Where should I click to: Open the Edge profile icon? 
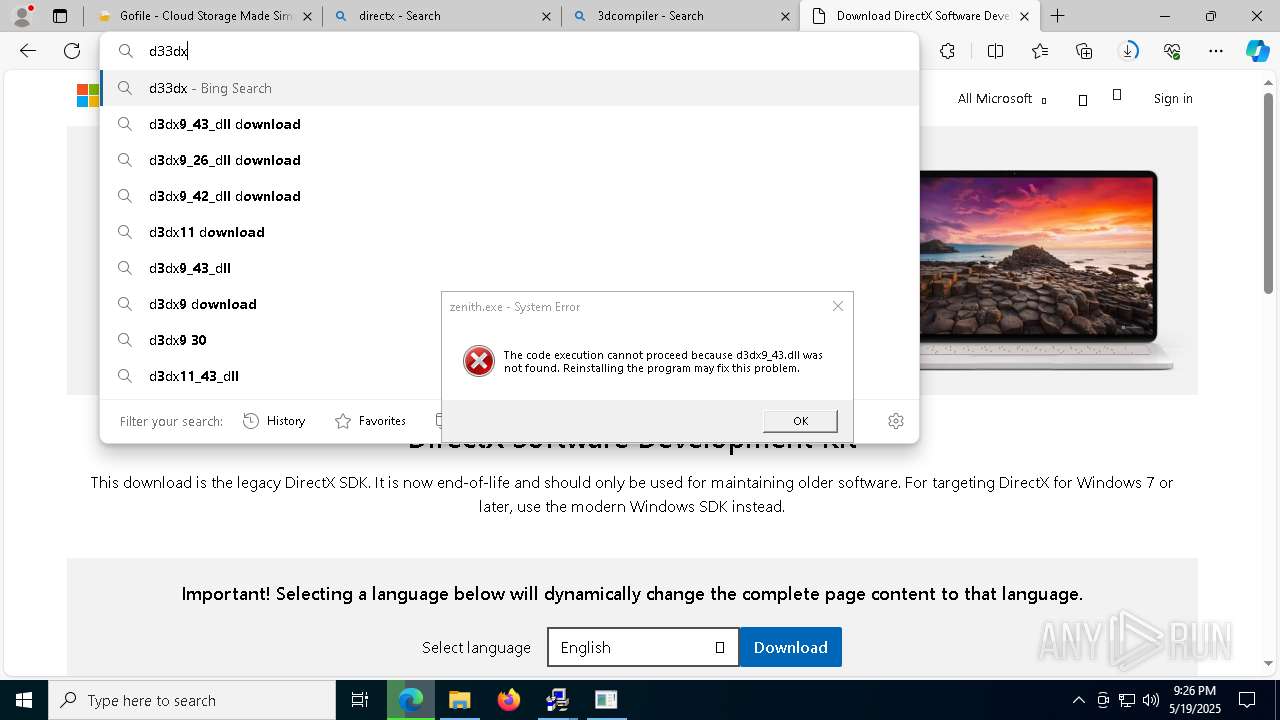tap(22, 15)
